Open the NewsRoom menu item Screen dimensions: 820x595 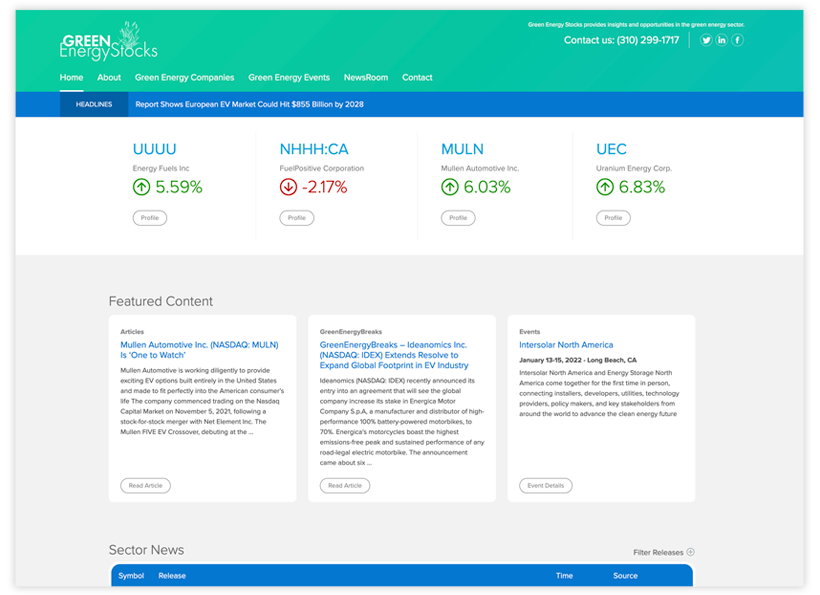(366, 77)
